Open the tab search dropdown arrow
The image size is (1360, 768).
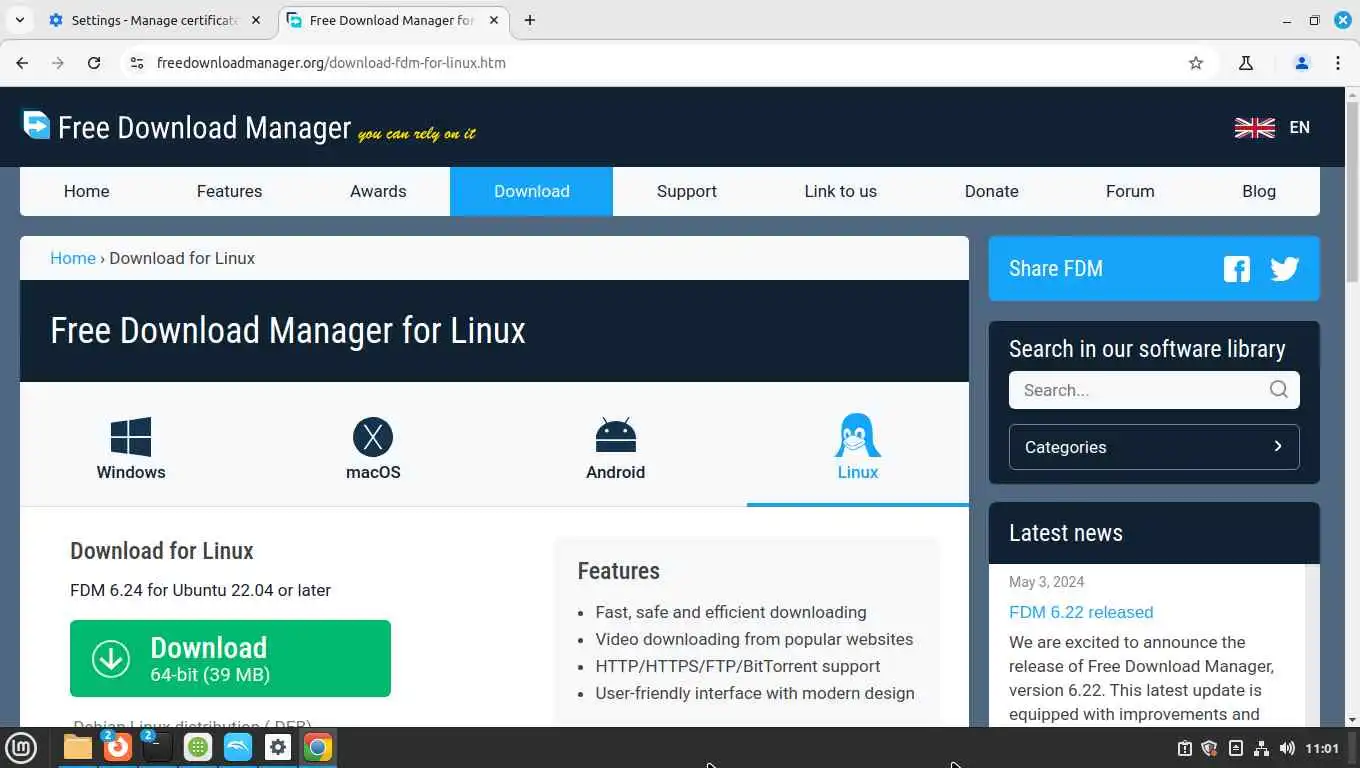pyautogui.click(x=20, y=20)
